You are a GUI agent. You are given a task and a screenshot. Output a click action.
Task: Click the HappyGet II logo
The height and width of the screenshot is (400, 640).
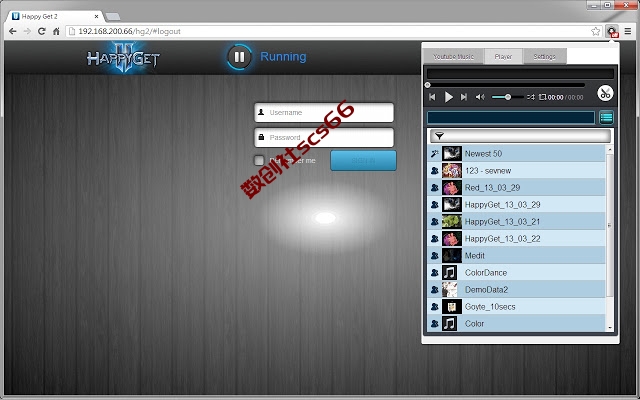coord(123,58)
